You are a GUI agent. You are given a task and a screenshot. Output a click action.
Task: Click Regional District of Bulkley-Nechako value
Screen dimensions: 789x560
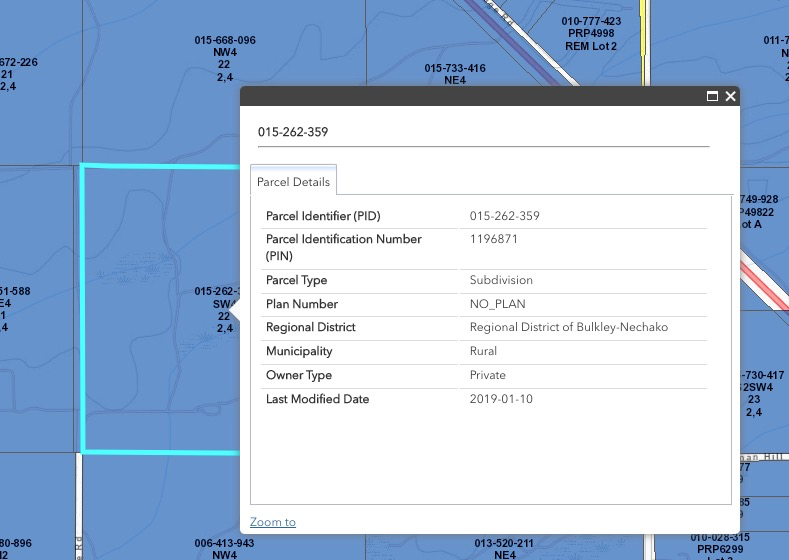568,328
